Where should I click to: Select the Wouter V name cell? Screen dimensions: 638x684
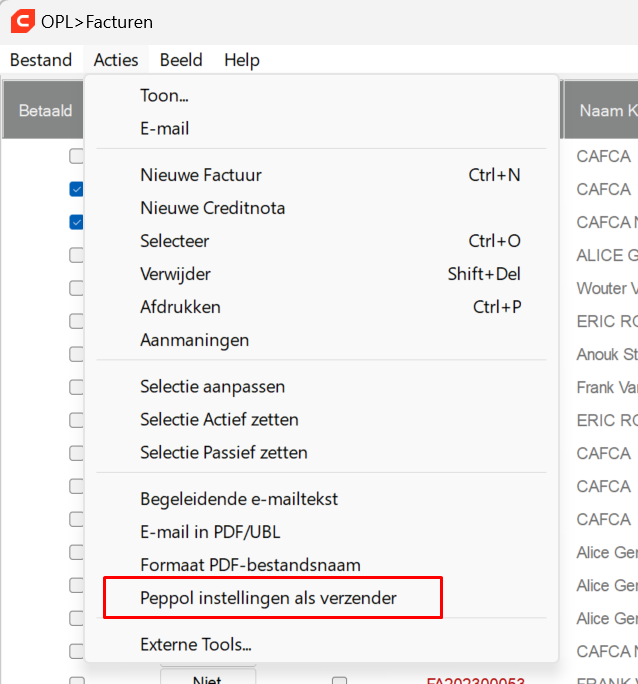pyautogui.click(x=607, y=288)
